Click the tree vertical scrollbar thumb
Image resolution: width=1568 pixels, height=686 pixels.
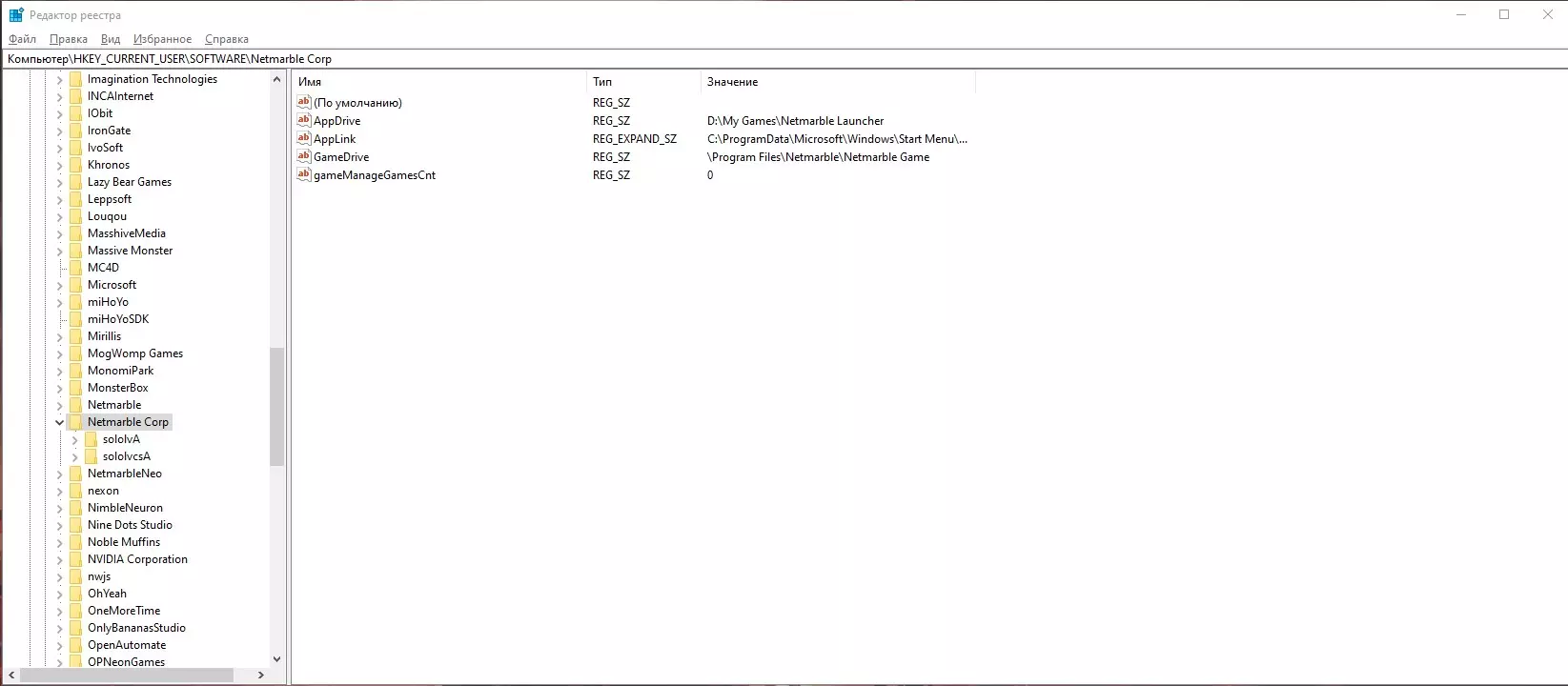[x=277, y=407]
